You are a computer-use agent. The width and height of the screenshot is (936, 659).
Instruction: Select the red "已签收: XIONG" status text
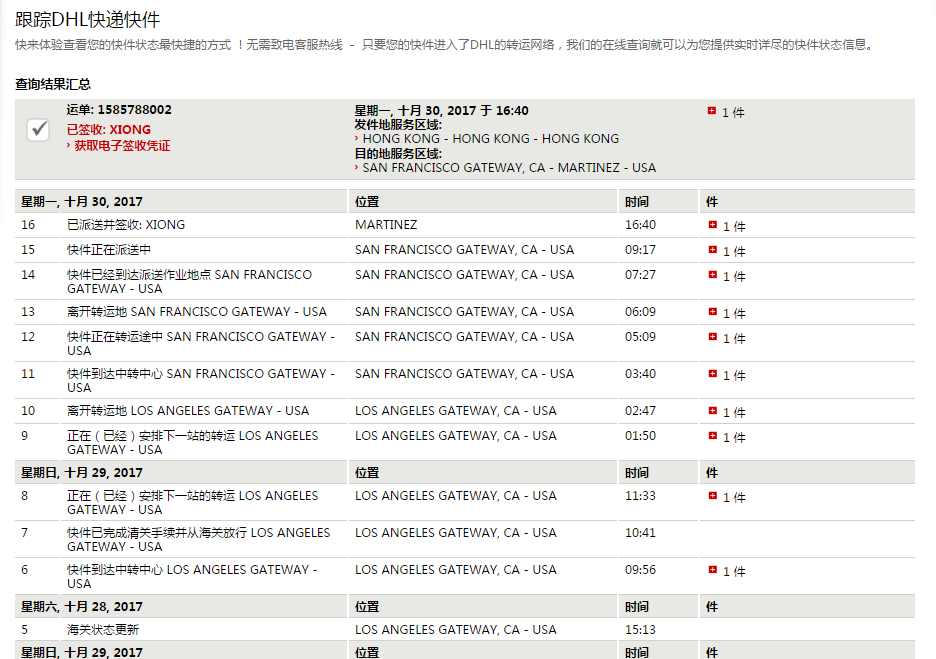tap(109, 130)
